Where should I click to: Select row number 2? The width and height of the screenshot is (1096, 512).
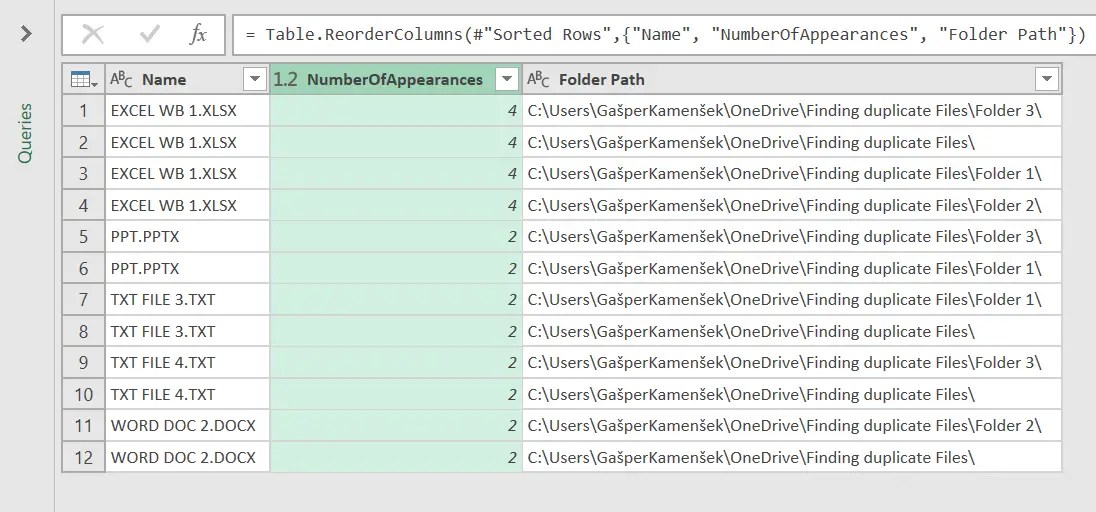point(84,142)
